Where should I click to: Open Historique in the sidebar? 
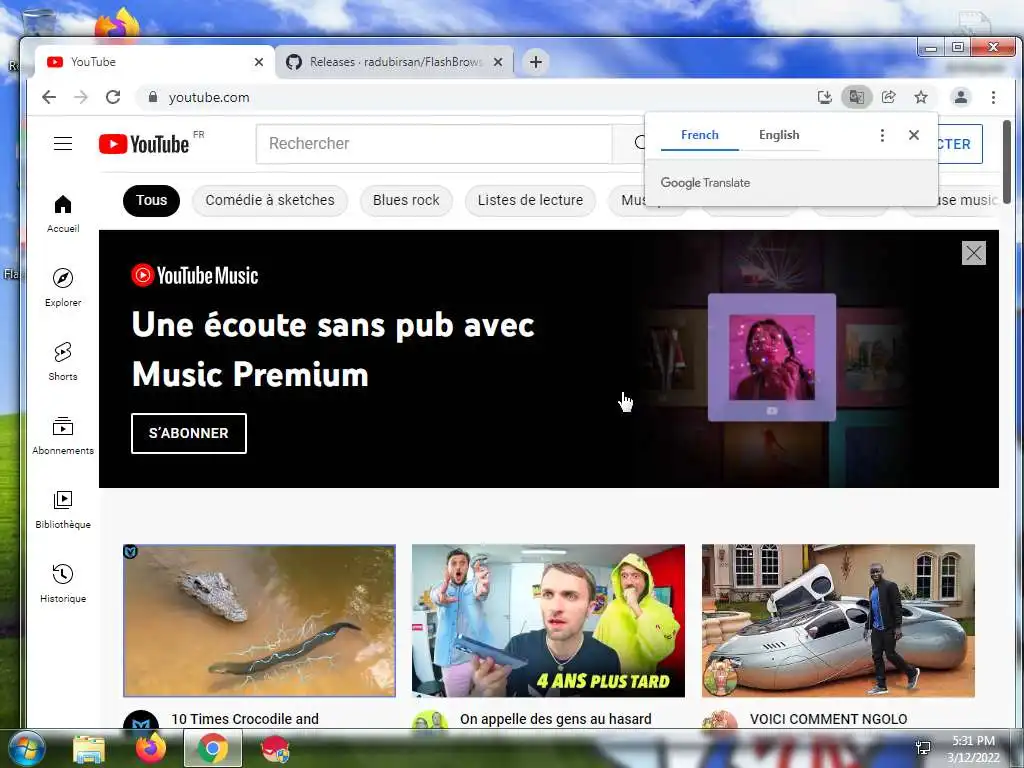click(x=63, y=584)
